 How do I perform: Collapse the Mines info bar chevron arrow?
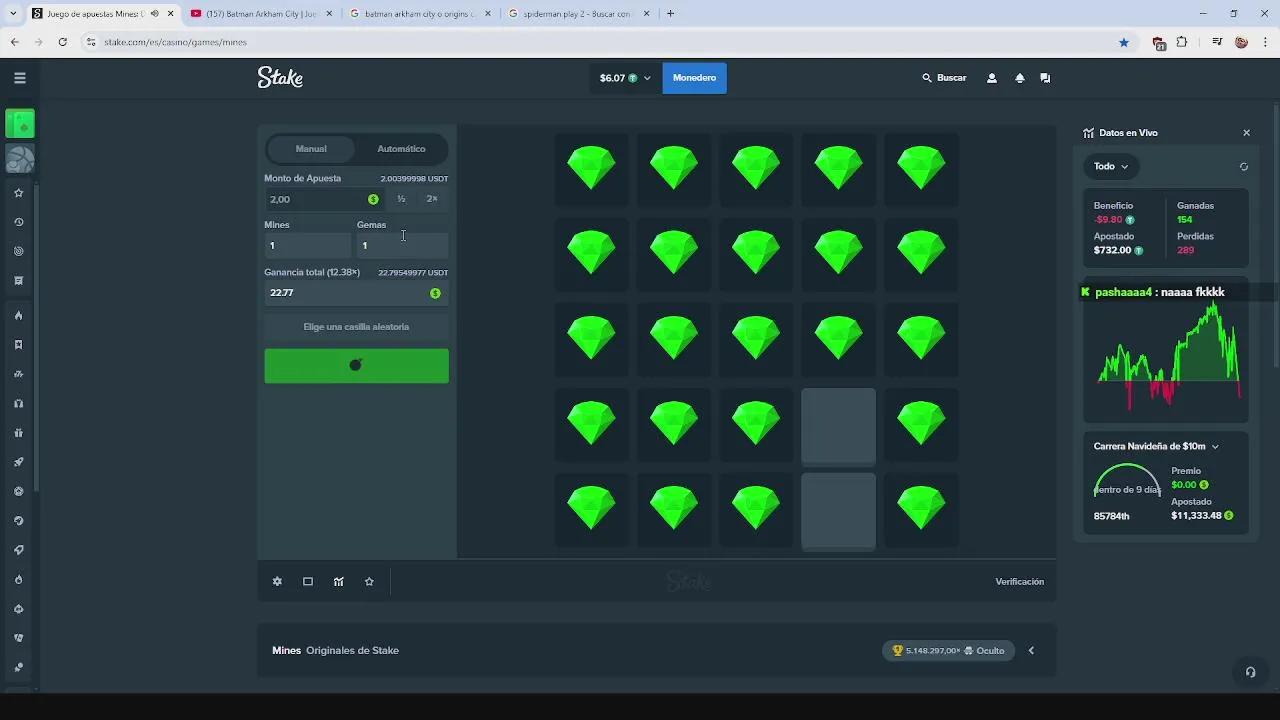[1031, 651]
